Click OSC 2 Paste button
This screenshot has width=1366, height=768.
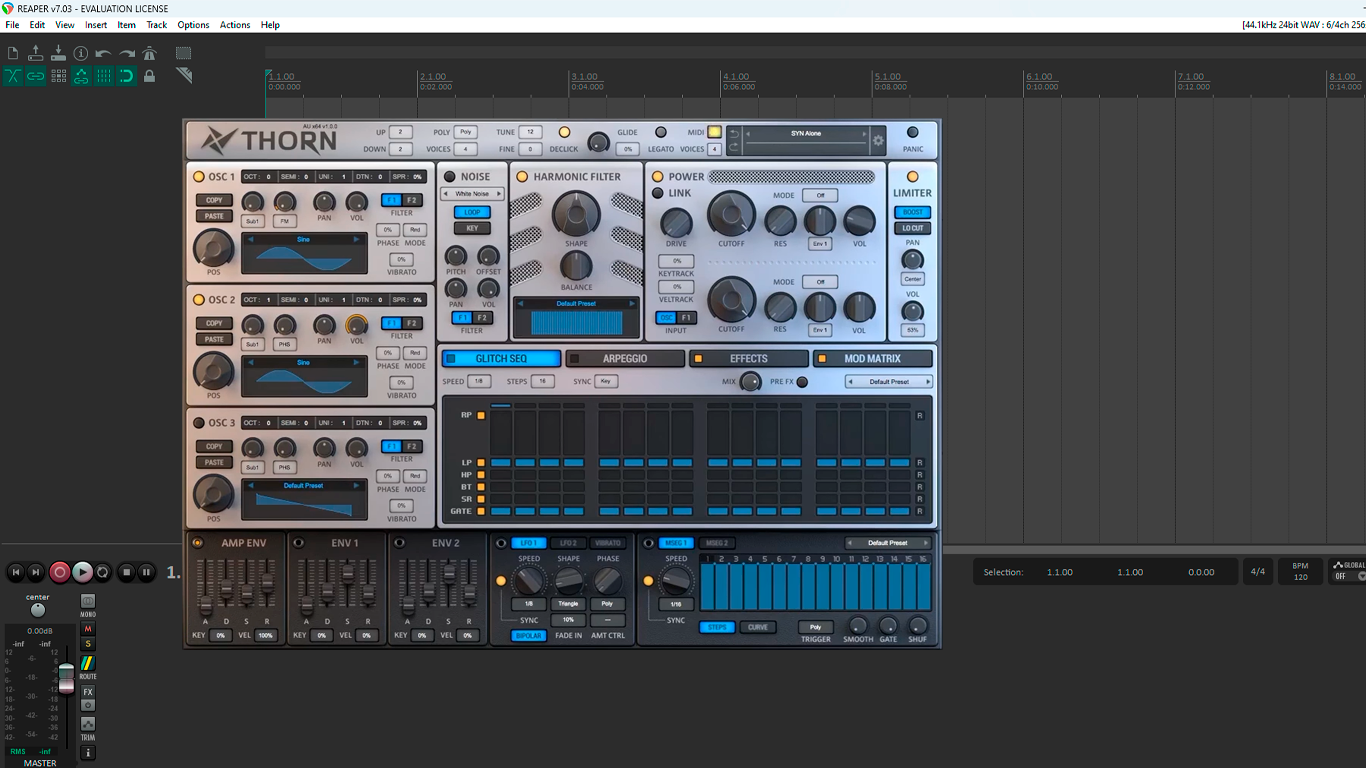214,339
